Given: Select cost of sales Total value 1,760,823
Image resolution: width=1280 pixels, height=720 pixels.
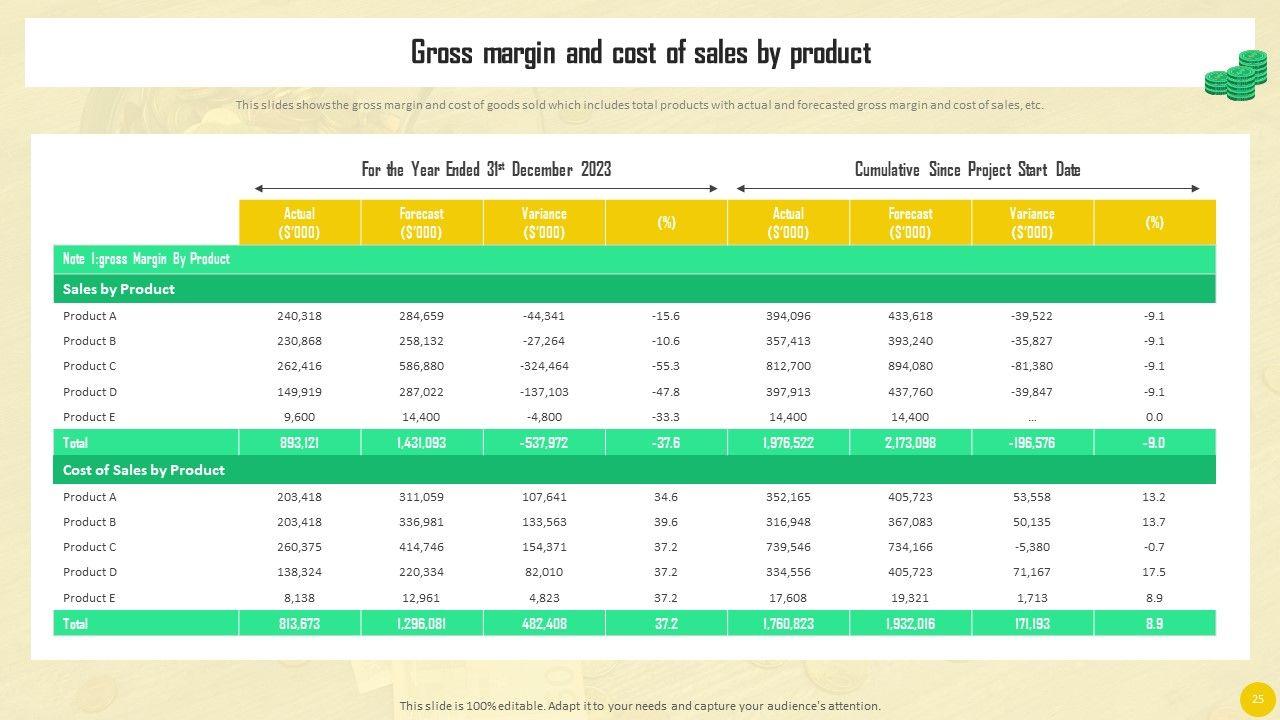Looking at the screenshot, I should [788, 623].
